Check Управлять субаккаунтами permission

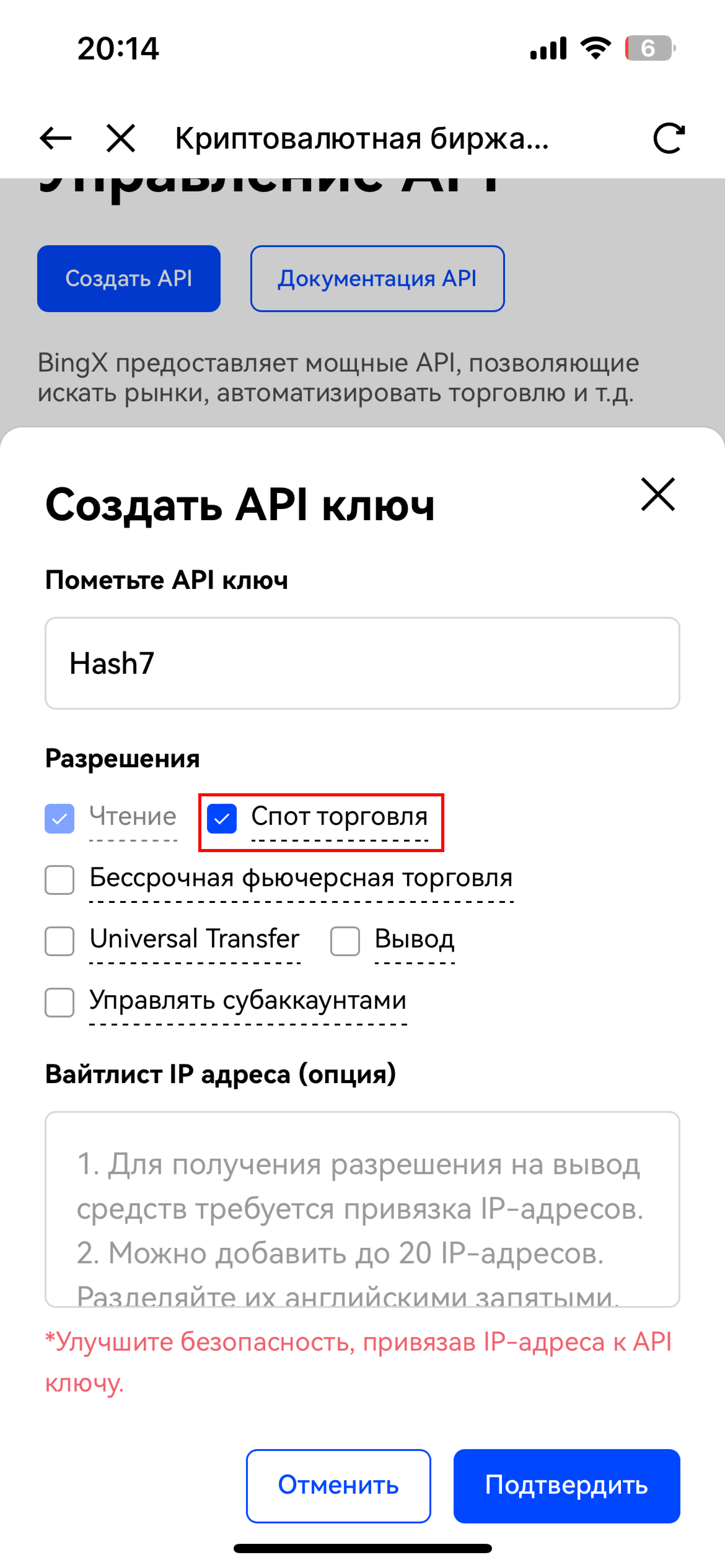pyautogui.click(x=60, y=1002)
